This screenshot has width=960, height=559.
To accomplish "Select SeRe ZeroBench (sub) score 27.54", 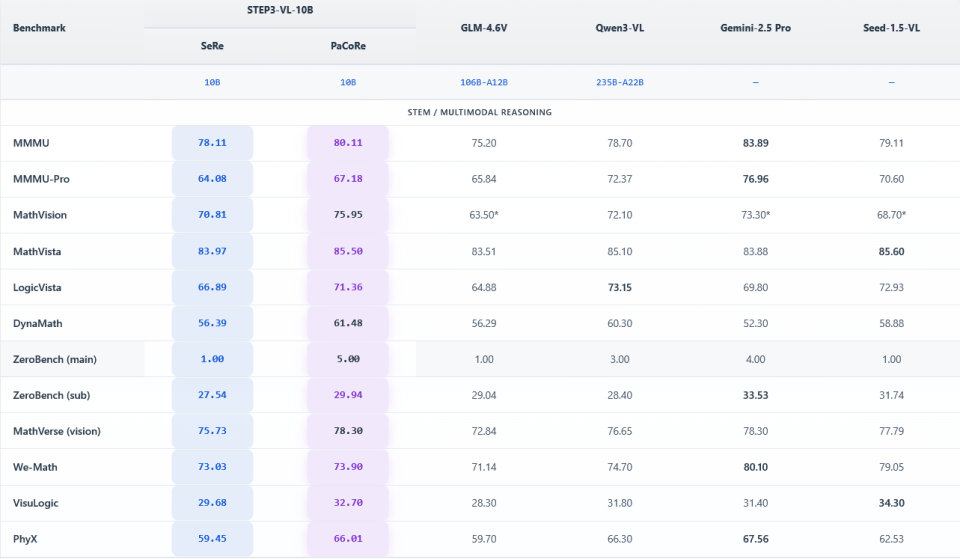I will 212,395.
